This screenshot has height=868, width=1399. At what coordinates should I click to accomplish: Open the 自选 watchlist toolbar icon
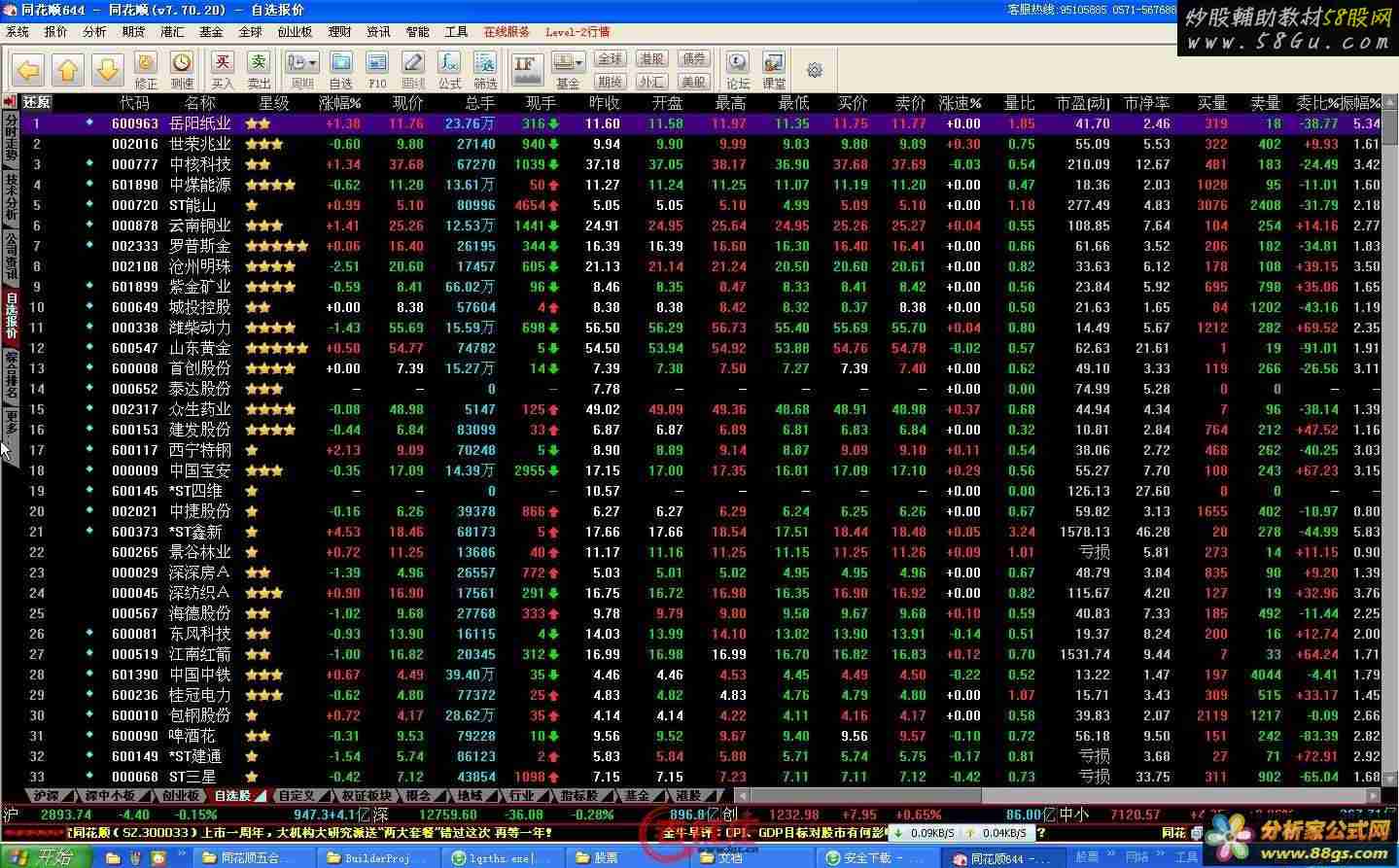point(340,71)
